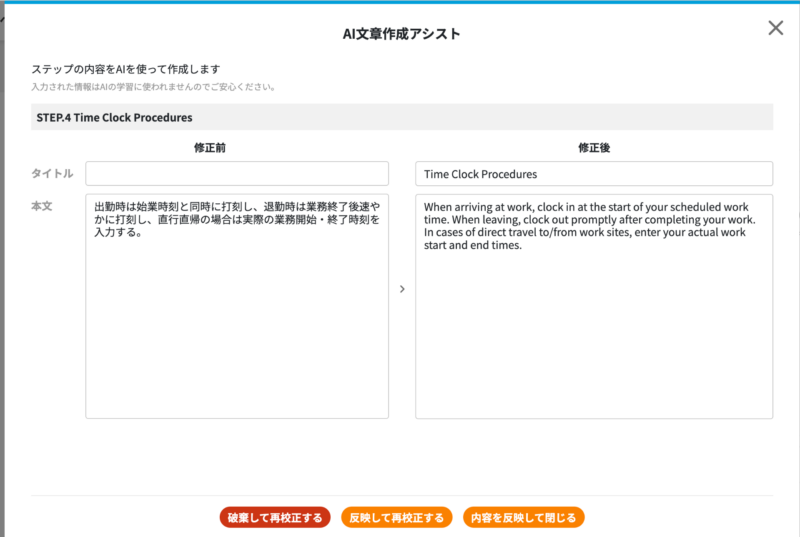The width and height of the screenshot is (800, 537).
Task: Click the タイトル label
Action: click(x=52, y=173)
